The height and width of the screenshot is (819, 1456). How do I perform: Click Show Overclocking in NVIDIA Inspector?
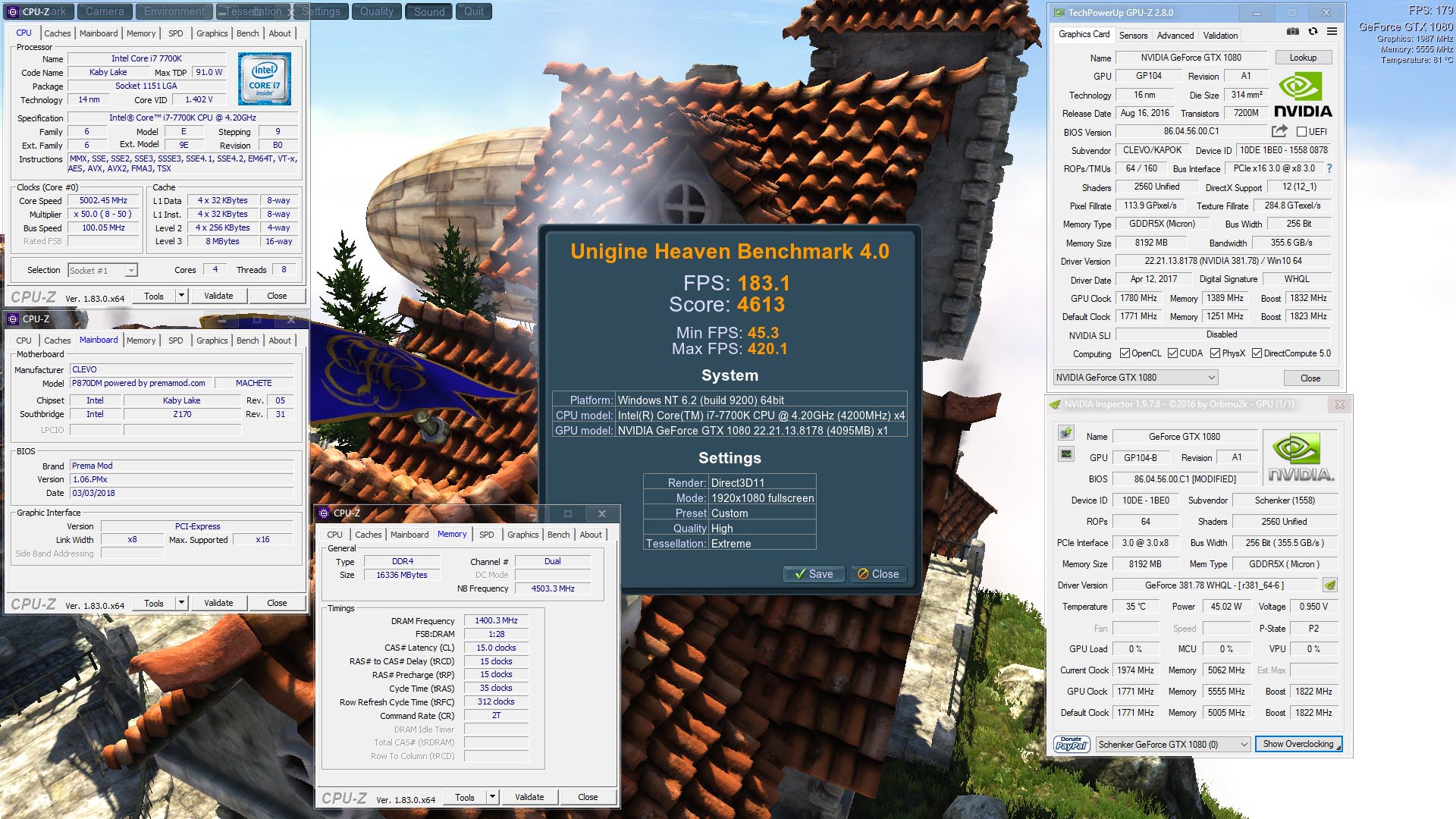[x=1298, y=744]
